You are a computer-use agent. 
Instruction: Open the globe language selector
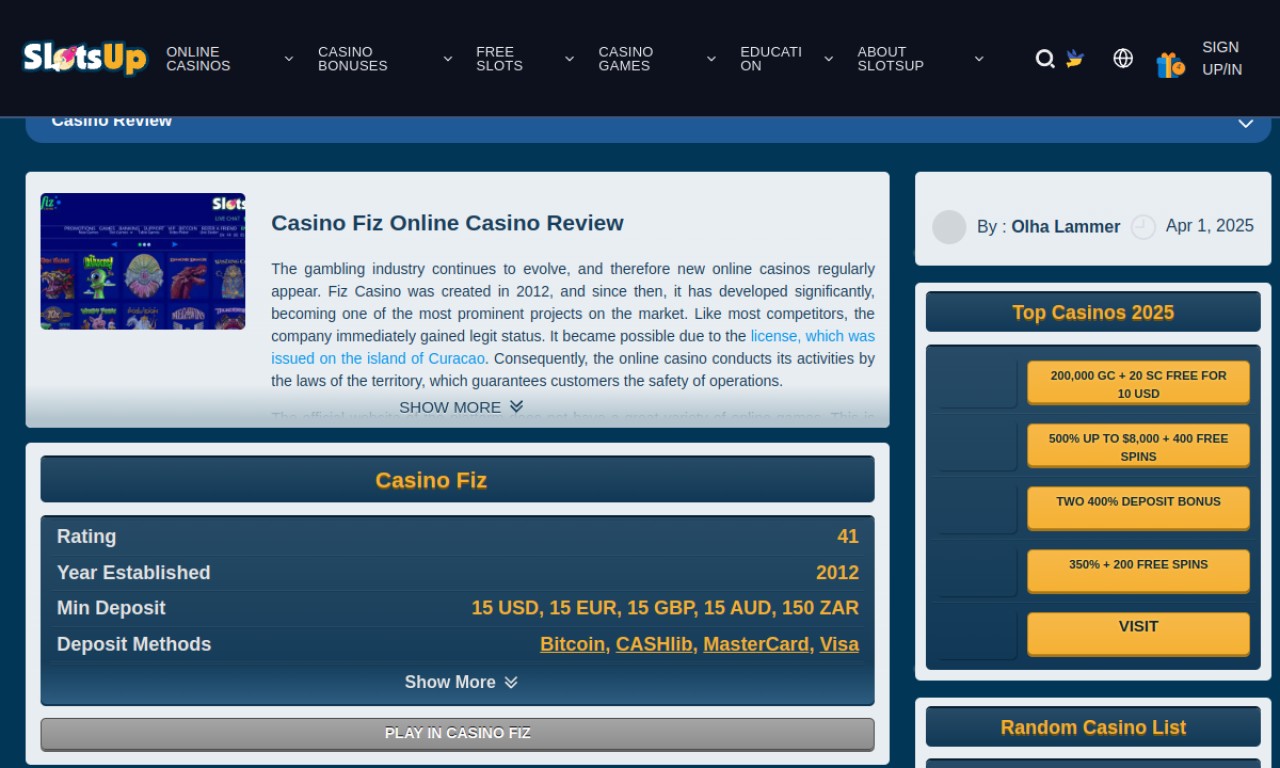1123,58
